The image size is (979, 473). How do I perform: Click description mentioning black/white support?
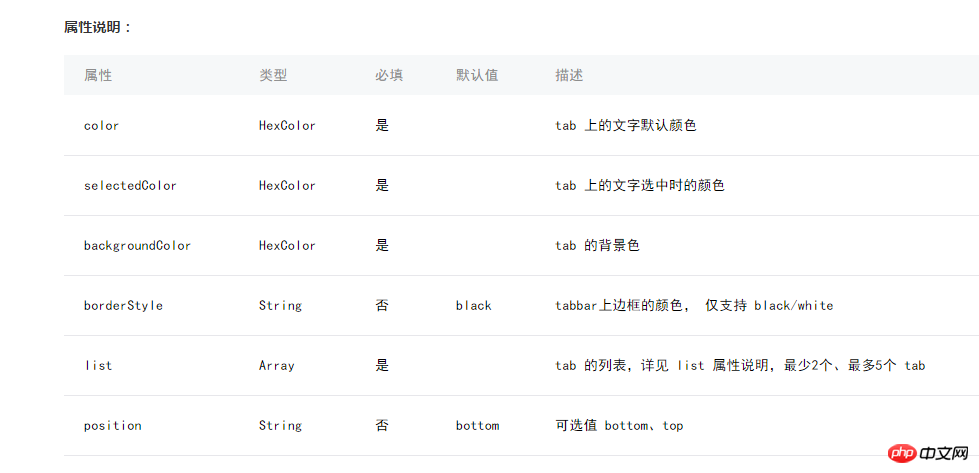coord(693,306)
